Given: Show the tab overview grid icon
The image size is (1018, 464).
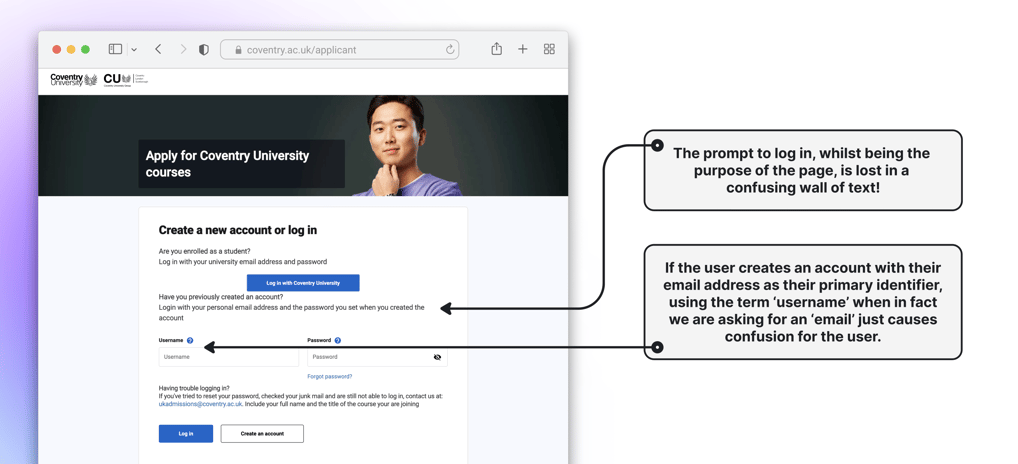Looking at the screenshot, I should [549, 49].
